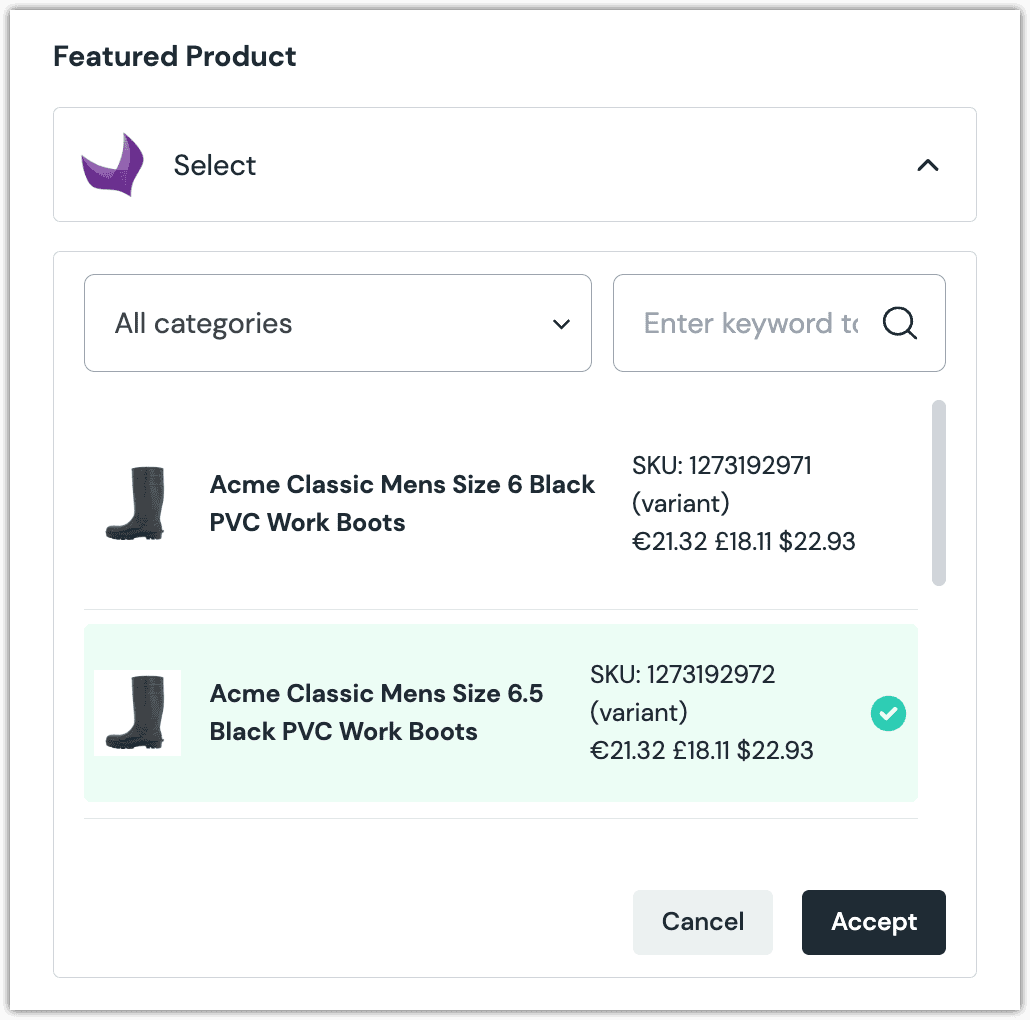Image resolution: width=1030 pixels, height=1020 pixels.
Task: Click the Size 6 price line €21.32
Action: click(x=743, y=541)
